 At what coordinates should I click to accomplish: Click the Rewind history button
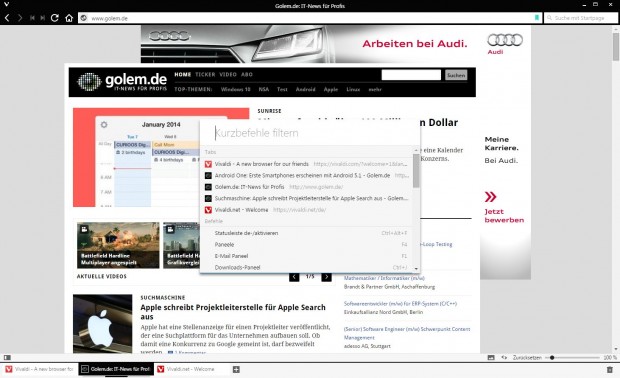pyautogui.click(x=32, y=18)
